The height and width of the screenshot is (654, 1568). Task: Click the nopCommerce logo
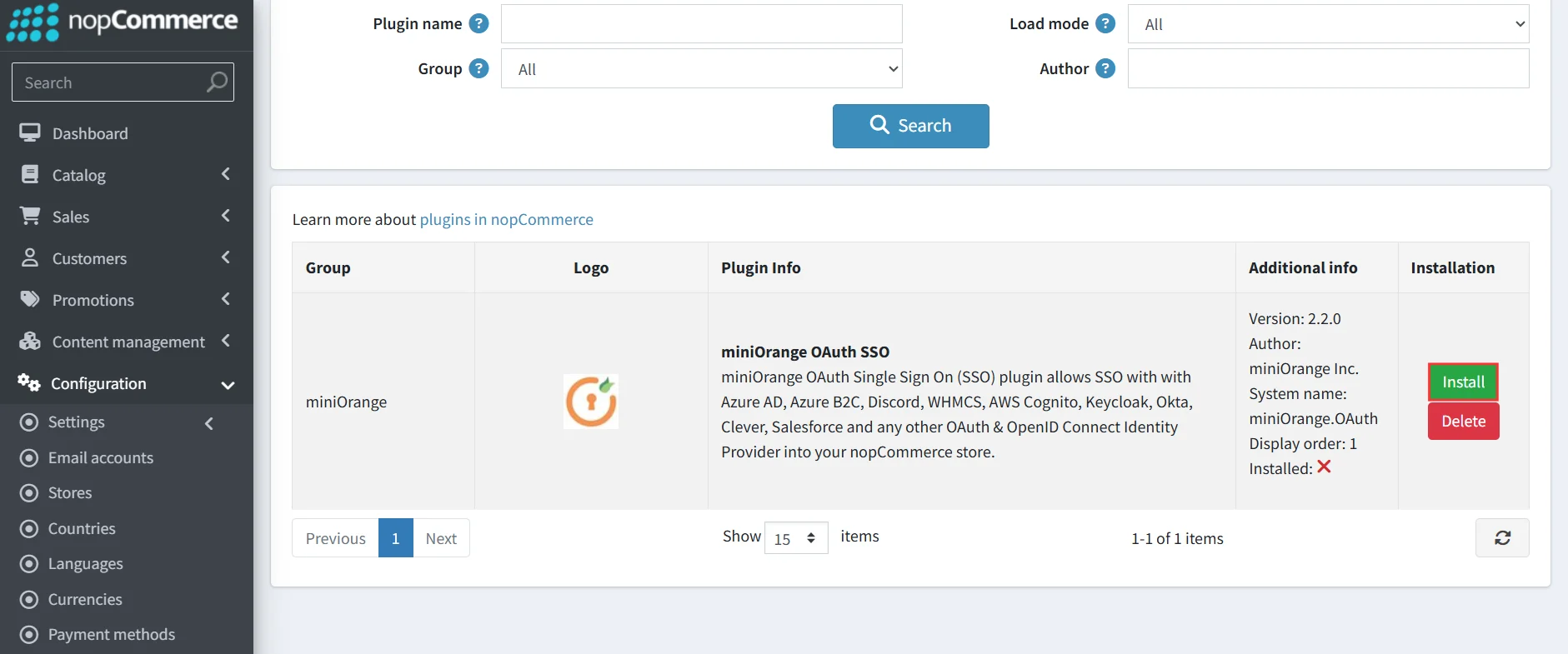(x=123, y=22)
